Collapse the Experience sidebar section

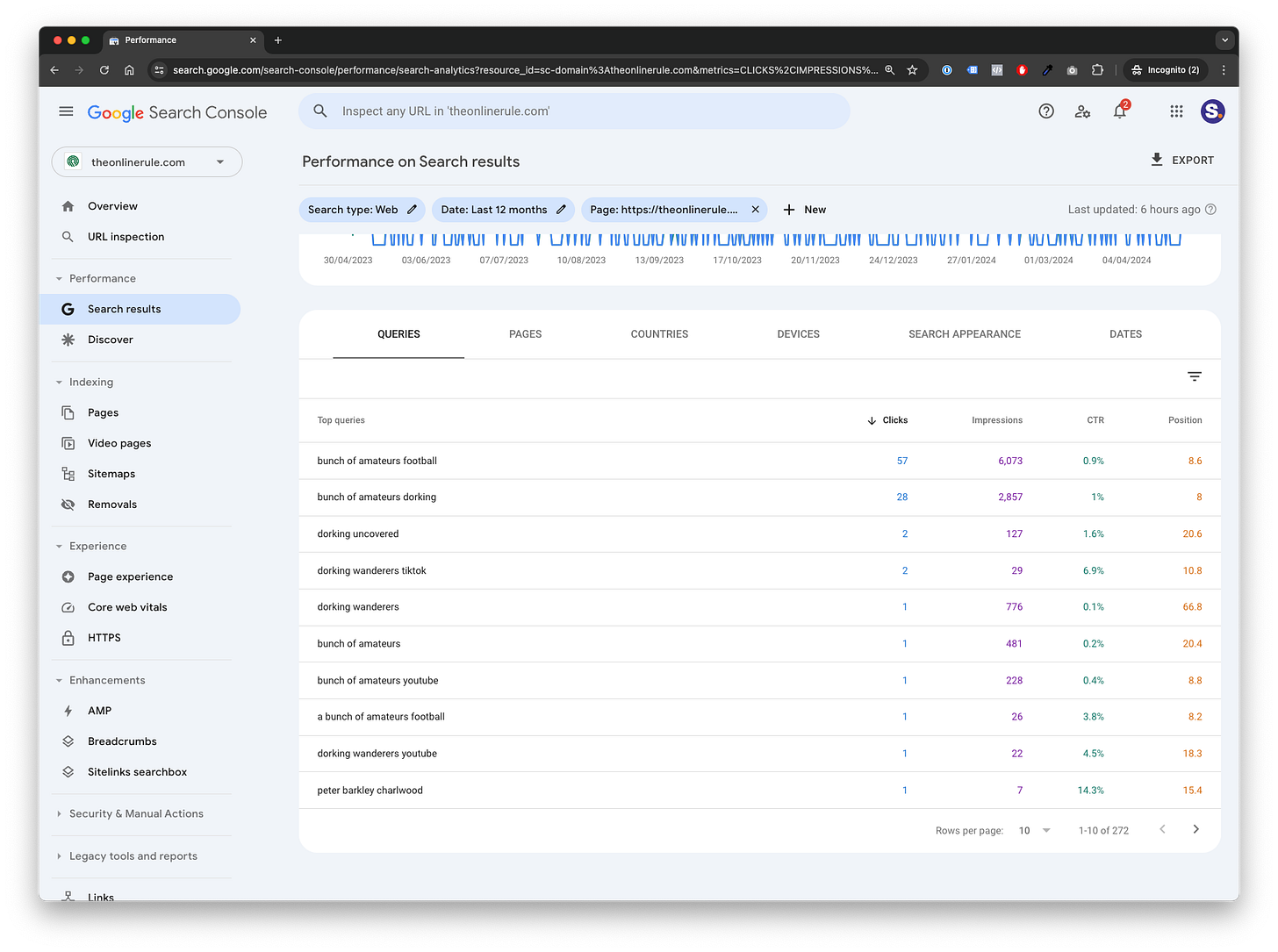click(x=60, y=546)
